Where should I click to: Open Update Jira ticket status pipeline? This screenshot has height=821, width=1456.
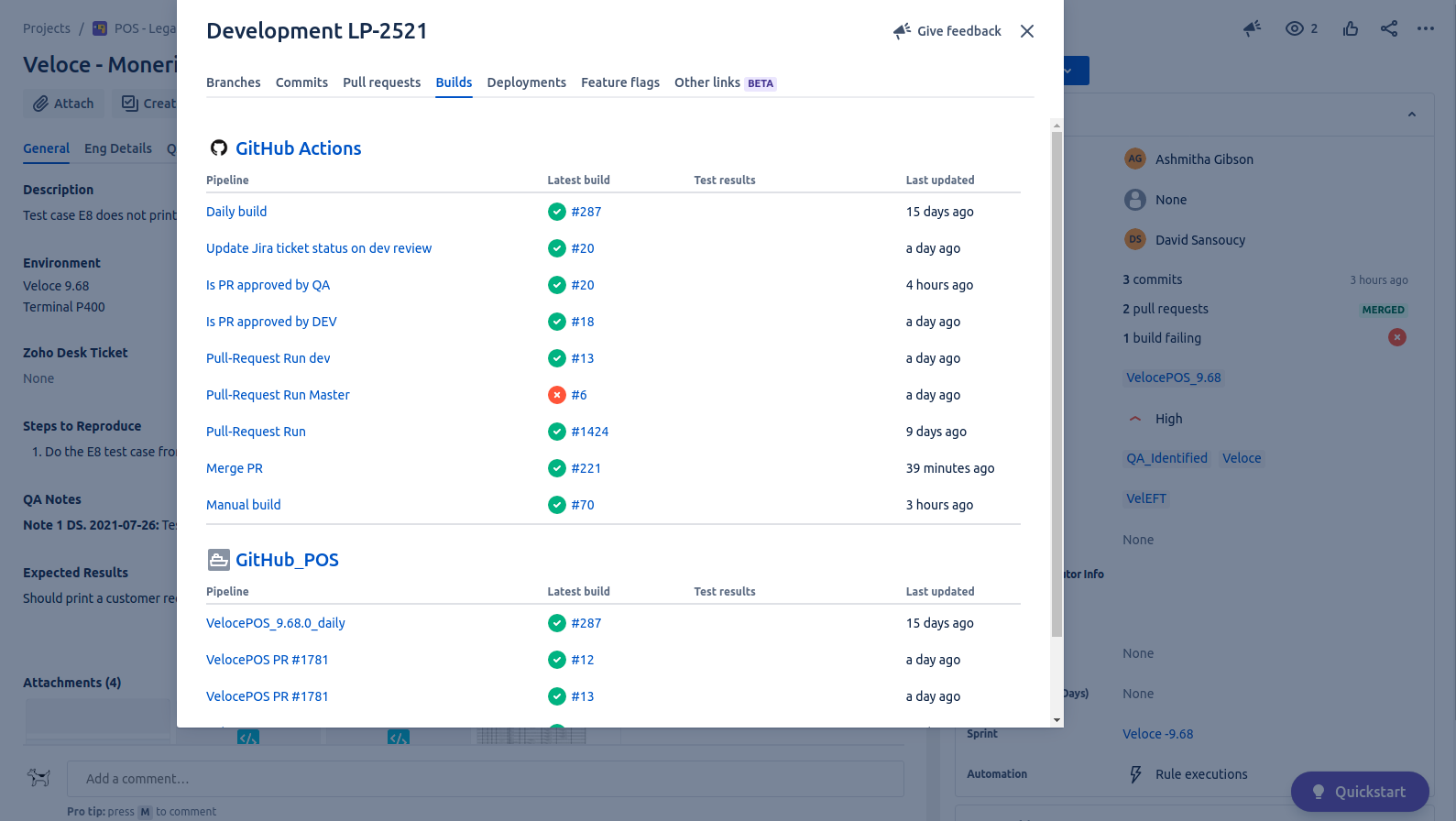tap(319, 248)
